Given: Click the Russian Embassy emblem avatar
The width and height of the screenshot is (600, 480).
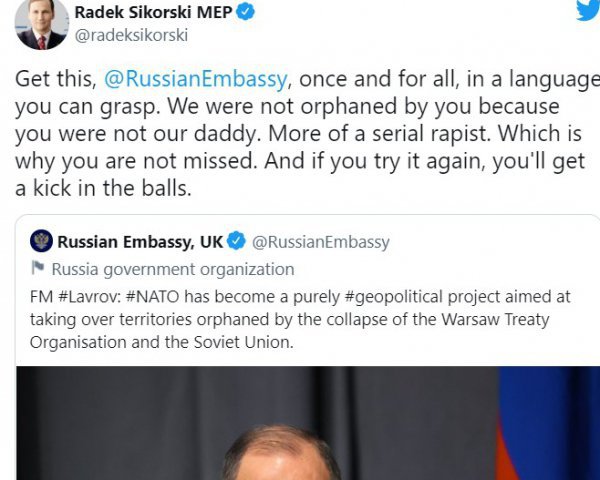Looking at the screenshot, I should pos(41,242).
